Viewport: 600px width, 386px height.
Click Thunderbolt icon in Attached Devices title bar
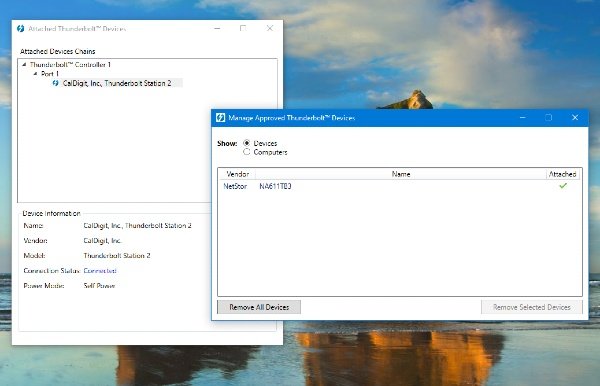[x=21, y=28]
